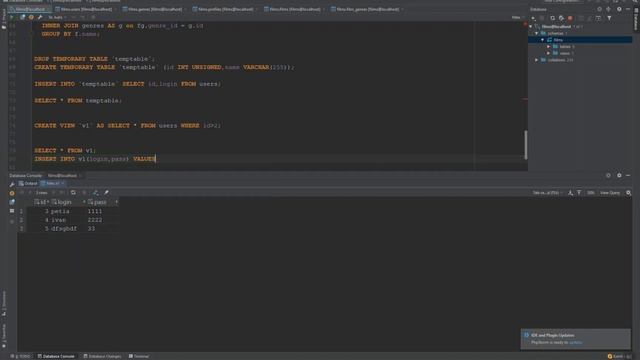
Task: Open the Database Changes tool window button
Action: [102, 356]
